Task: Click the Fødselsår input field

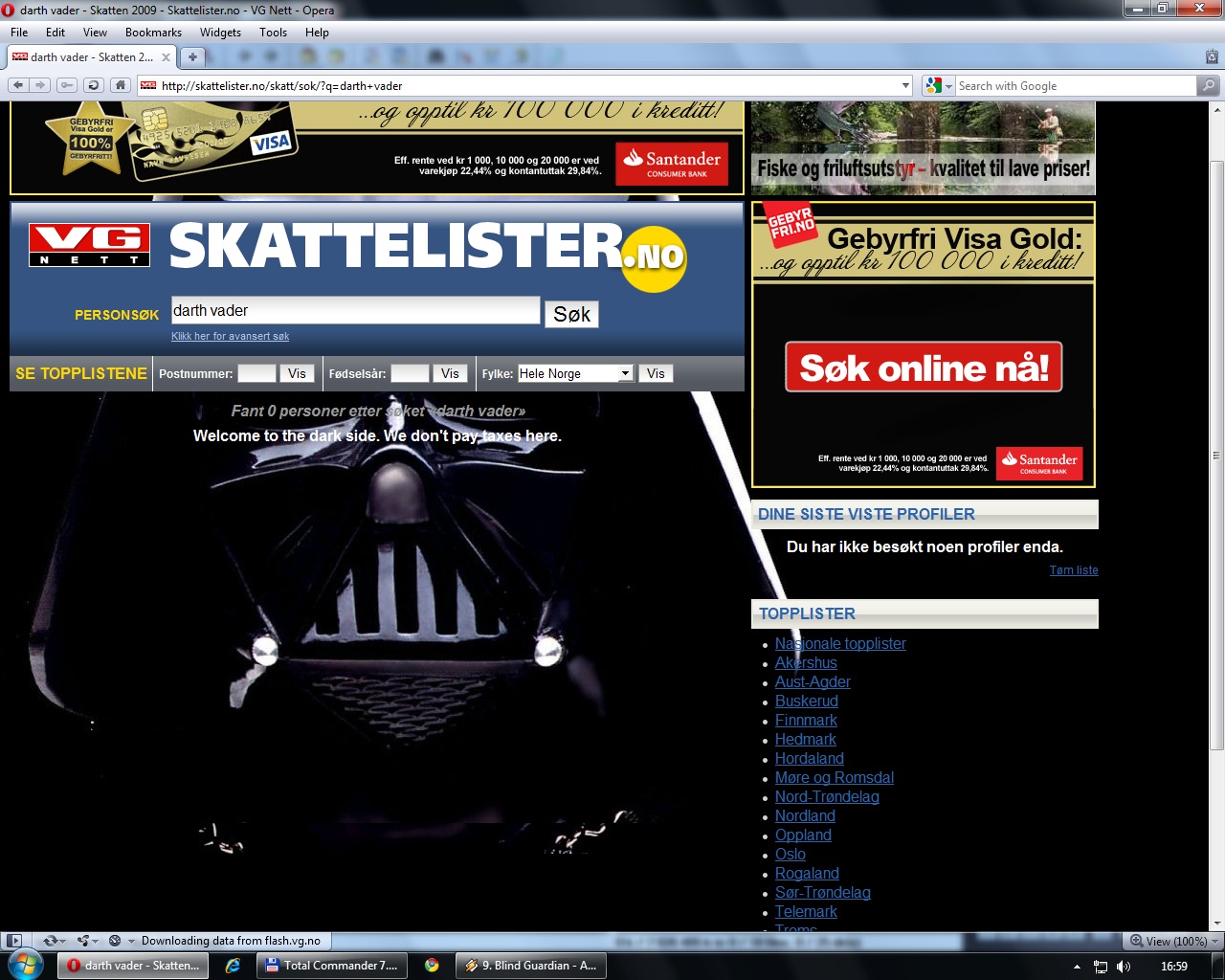Action: pyautogui.click(x=410, y=373)
